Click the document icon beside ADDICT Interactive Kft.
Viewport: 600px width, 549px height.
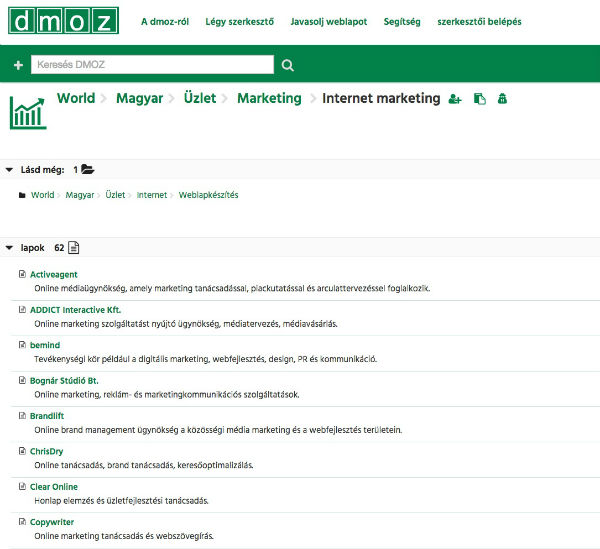click(x=22, y=310)
